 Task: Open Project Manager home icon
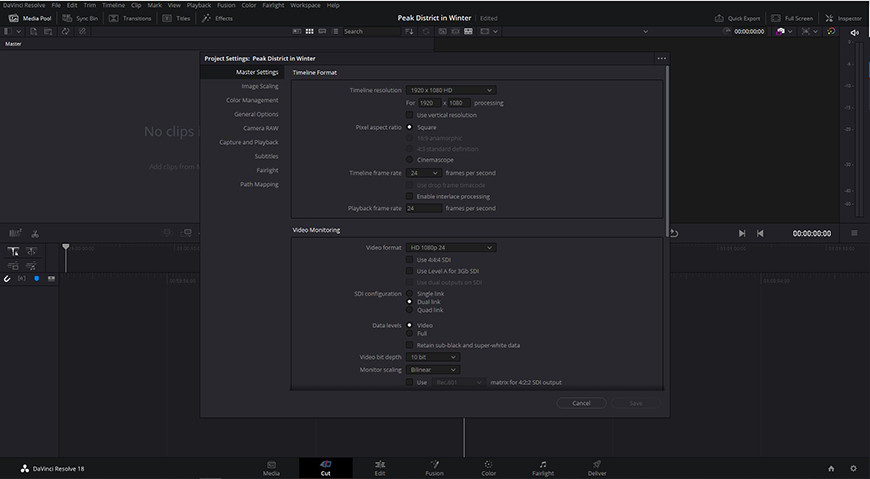831,468
